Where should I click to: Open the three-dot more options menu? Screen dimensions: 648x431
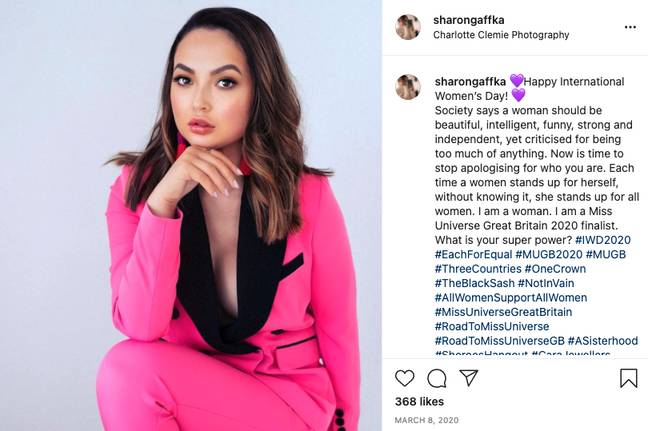click(630, 27)
